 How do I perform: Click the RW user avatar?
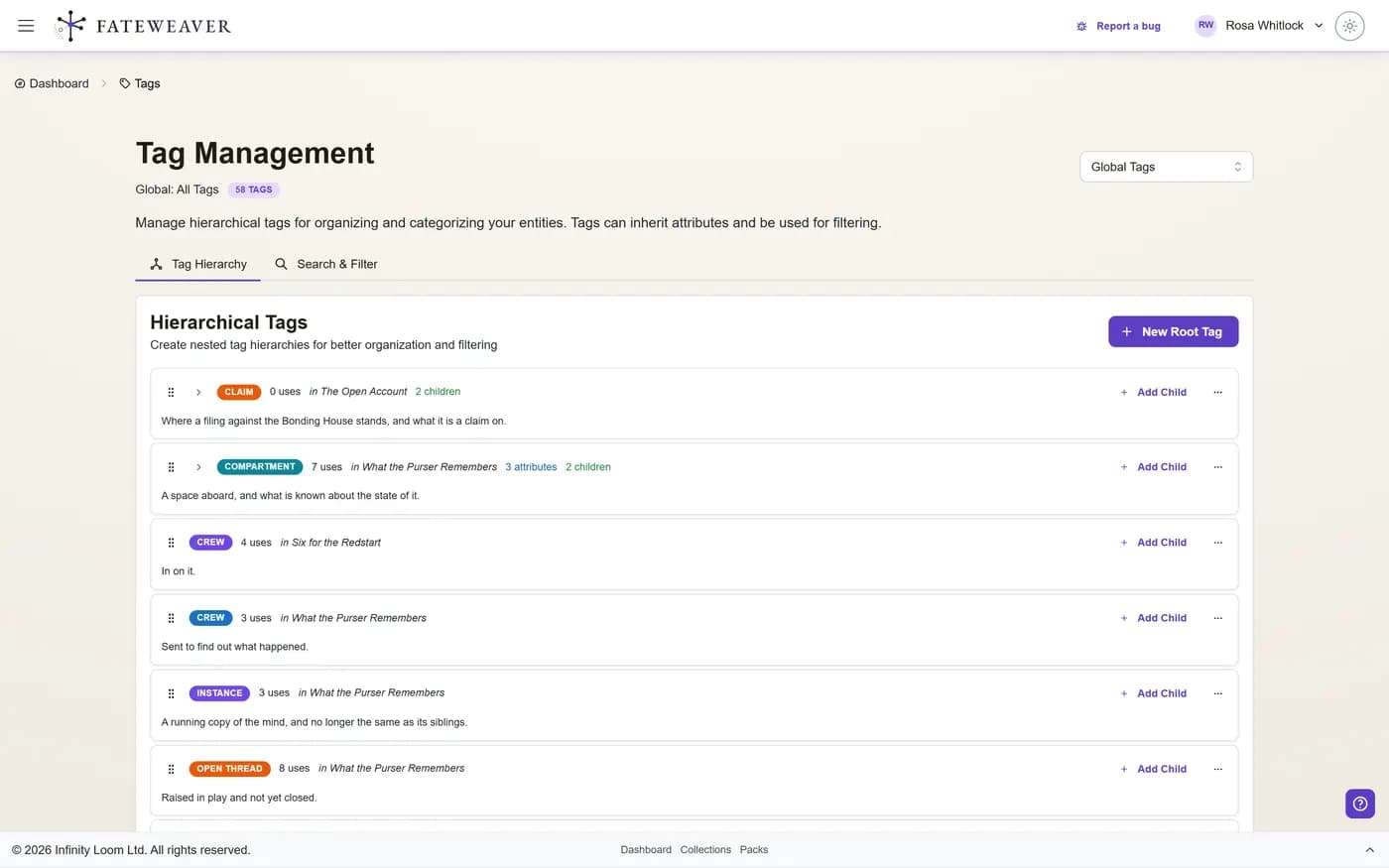coord(1205,26)
